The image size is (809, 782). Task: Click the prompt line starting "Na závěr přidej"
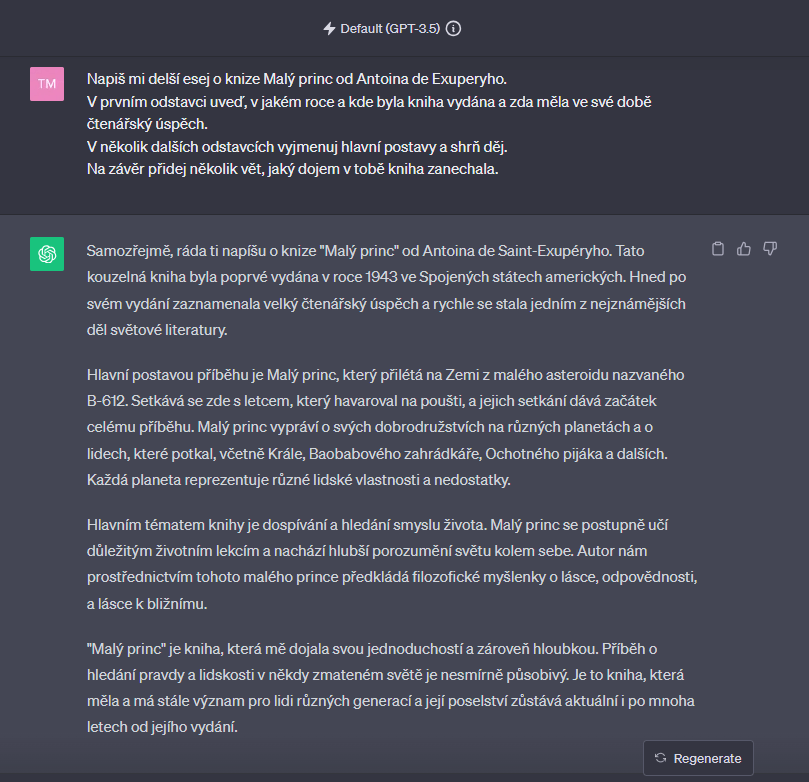[293, 169]
